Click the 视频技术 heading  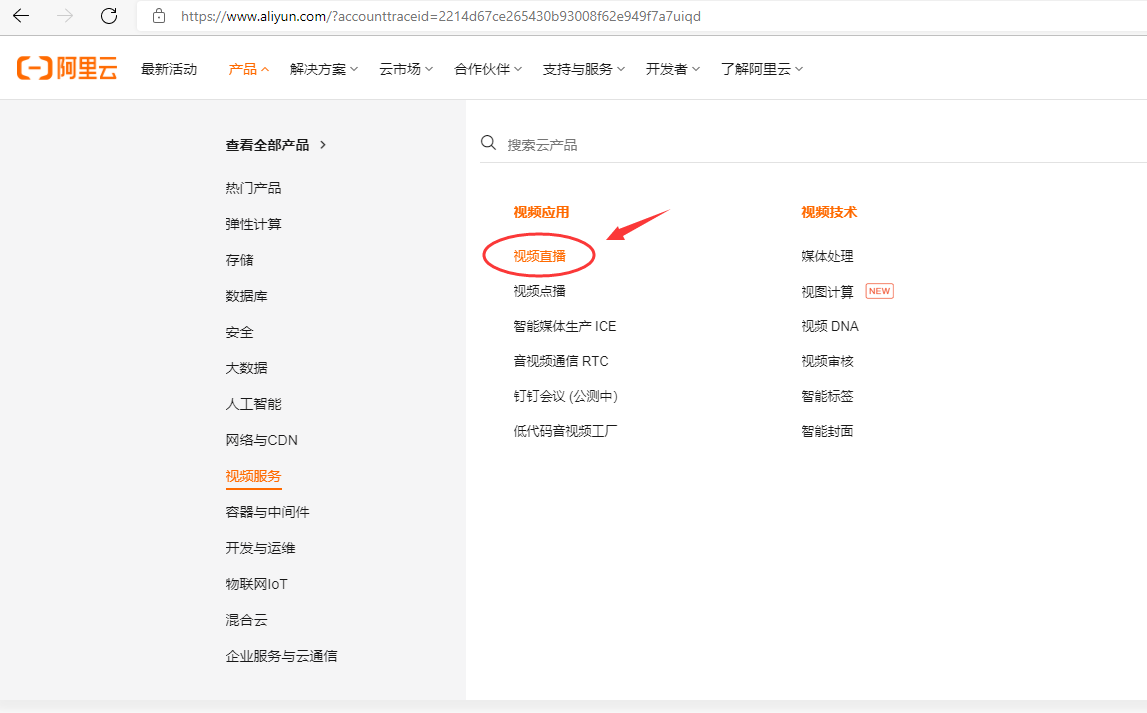[829, 212]
